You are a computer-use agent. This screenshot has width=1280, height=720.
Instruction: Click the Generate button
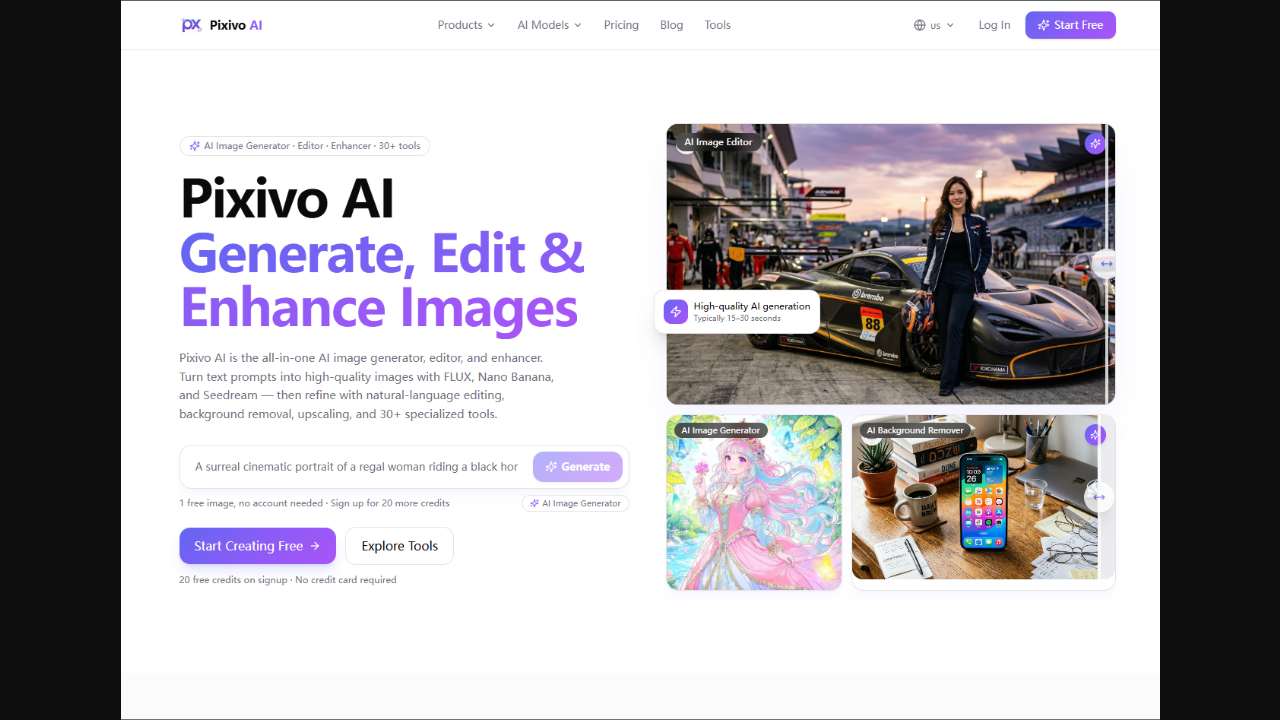point(578,467)
